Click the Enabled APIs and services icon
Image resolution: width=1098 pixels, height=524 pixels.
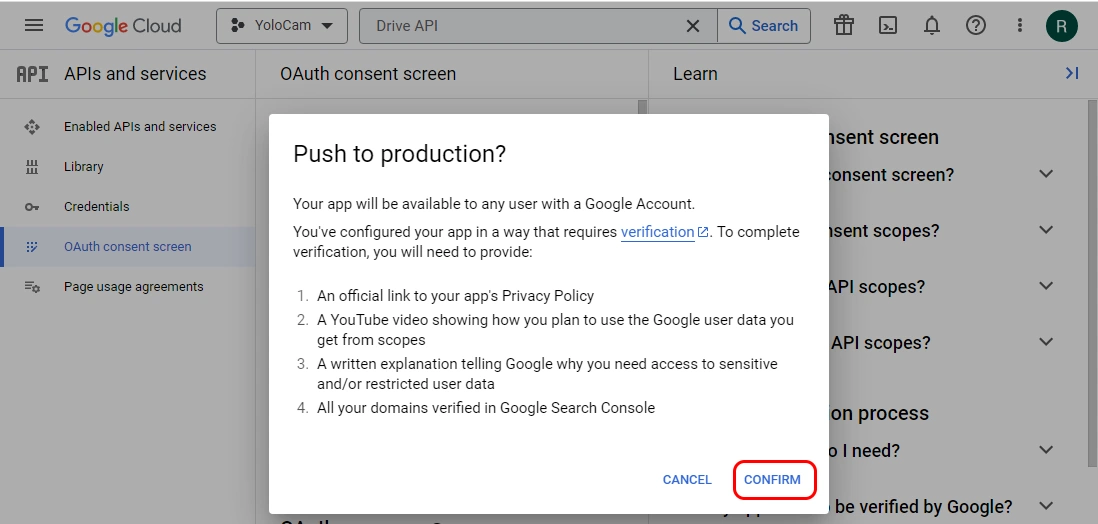[32, 127]
